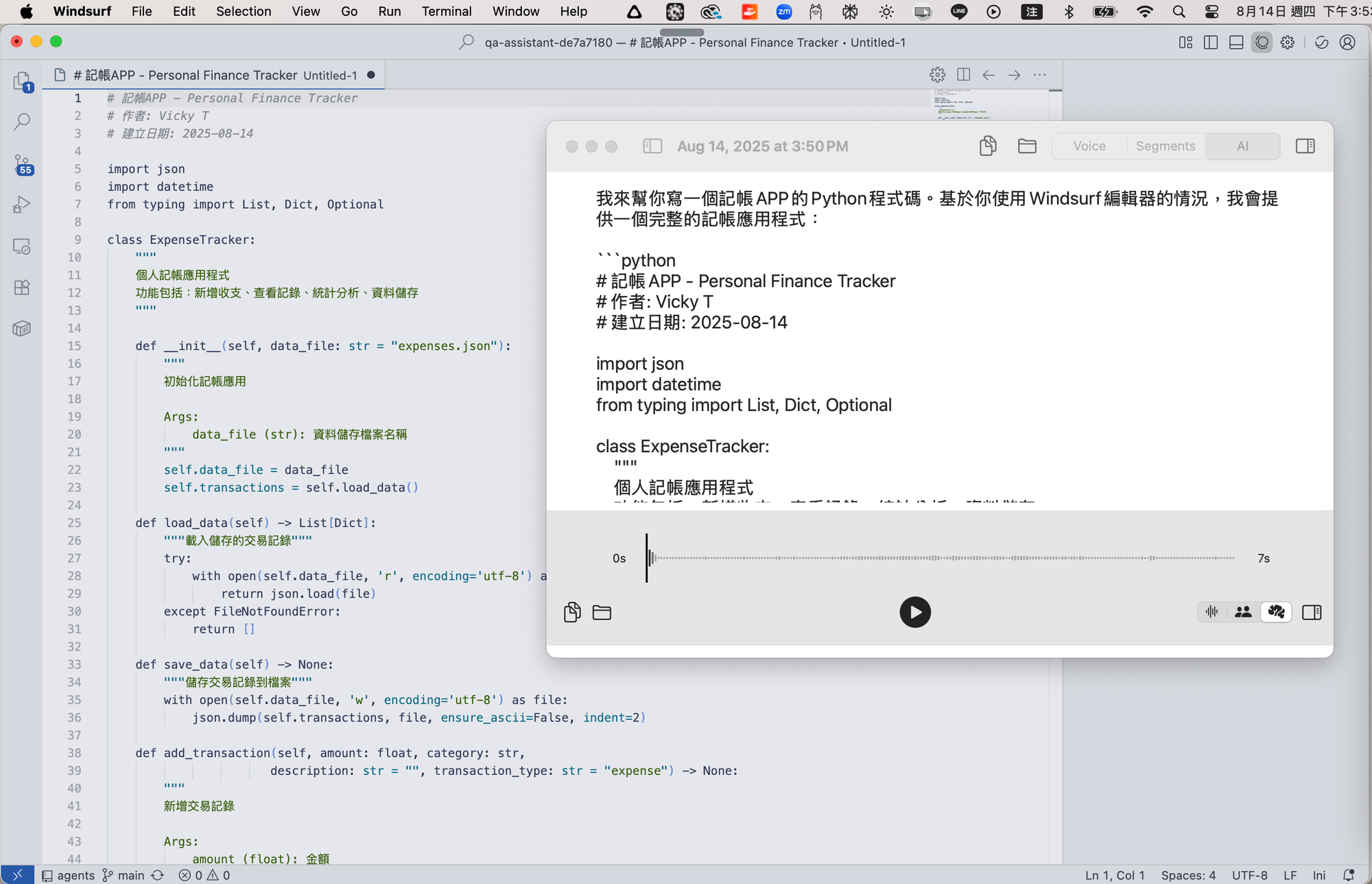Screen dimensions: 1372x884
Task: Select the speakers view mode icon
Action: point(1243,612)
